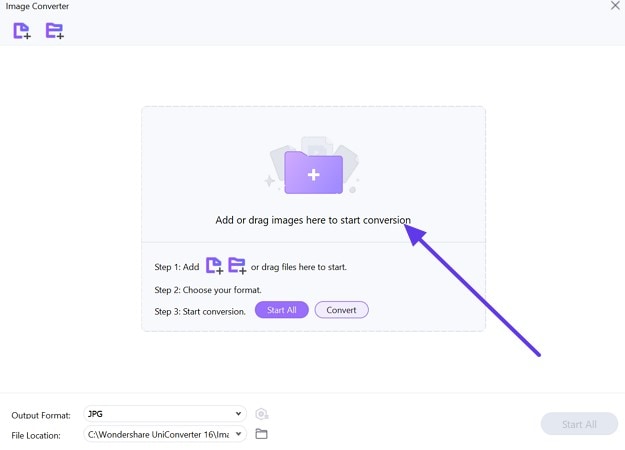Click the 'Image Converter' window title
Image resolution: width=625 pixels, height=450 pixels.
pos(37,6)
